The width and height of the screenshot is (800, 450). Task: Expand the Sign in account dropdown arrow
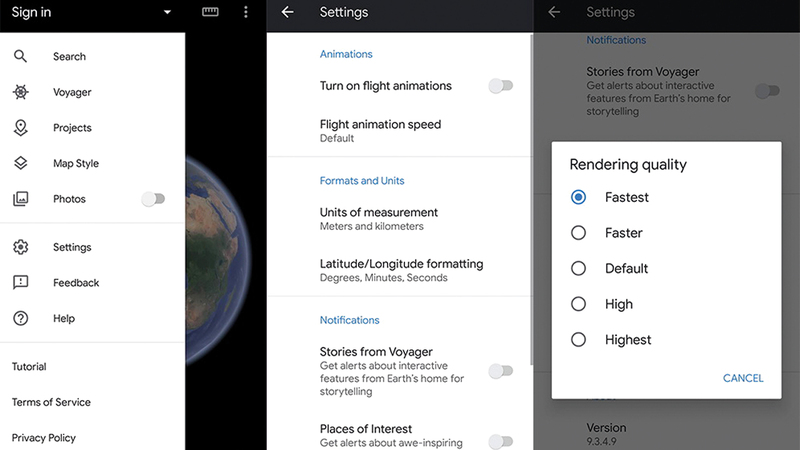pyautogui.click(x=167, y=13)
